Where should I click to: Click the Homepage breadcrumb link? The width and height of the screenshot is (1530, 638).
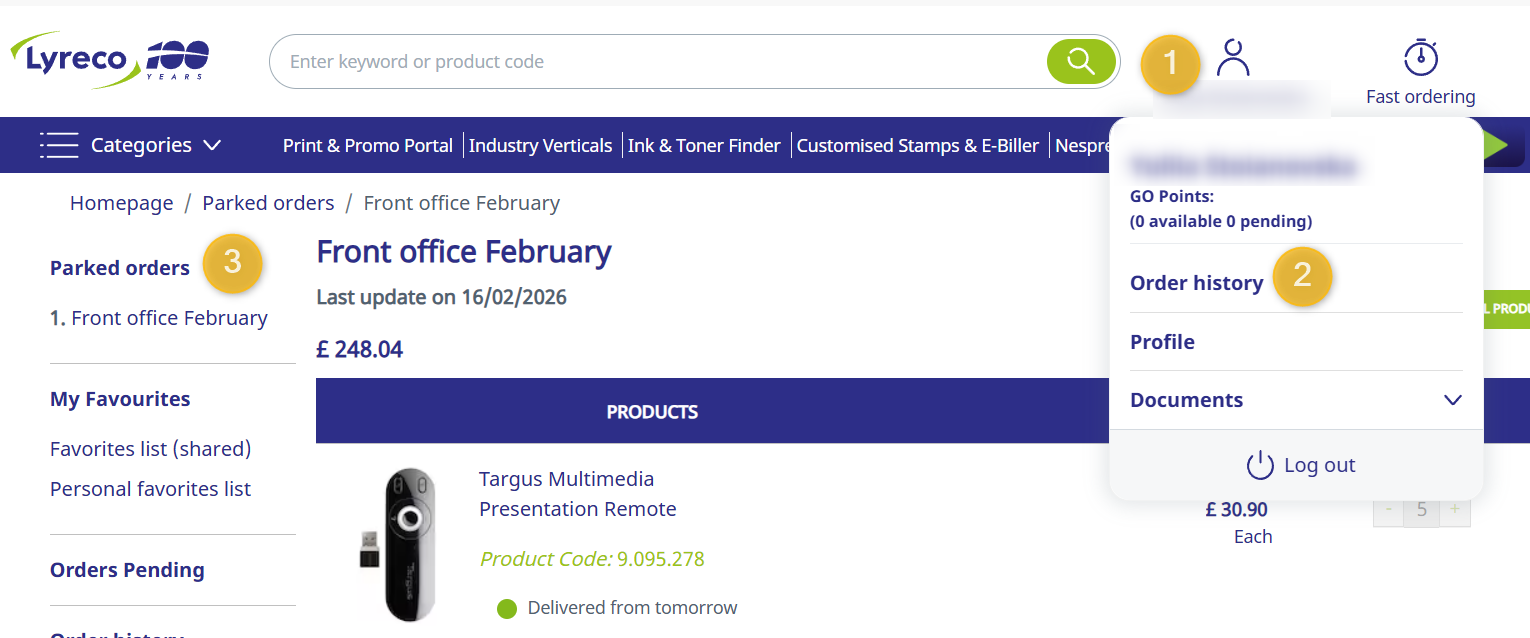coord(122,203)
